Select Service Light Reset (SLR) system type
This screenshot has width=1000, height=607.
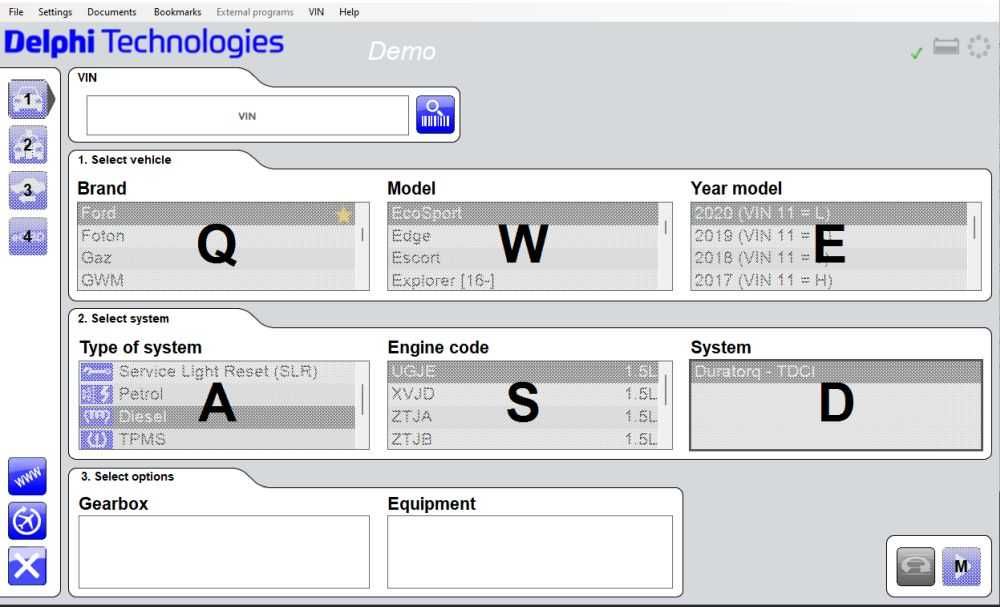pos(217,372)
